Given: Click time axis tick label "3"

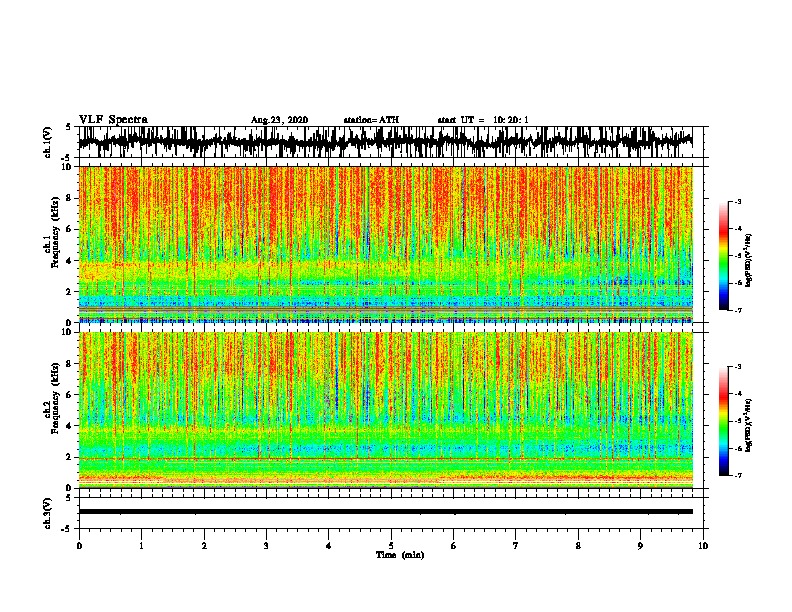Looking at the screenshot, I should click(266, 546).
